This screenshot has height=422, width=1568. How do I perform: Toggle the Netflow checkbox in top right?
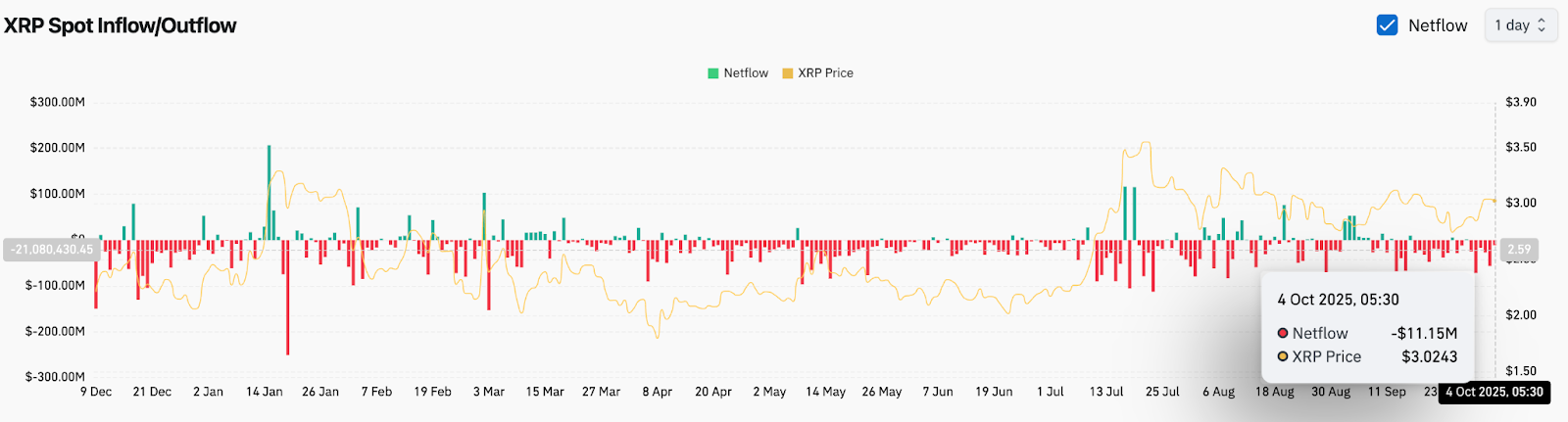coord(1387,25)
